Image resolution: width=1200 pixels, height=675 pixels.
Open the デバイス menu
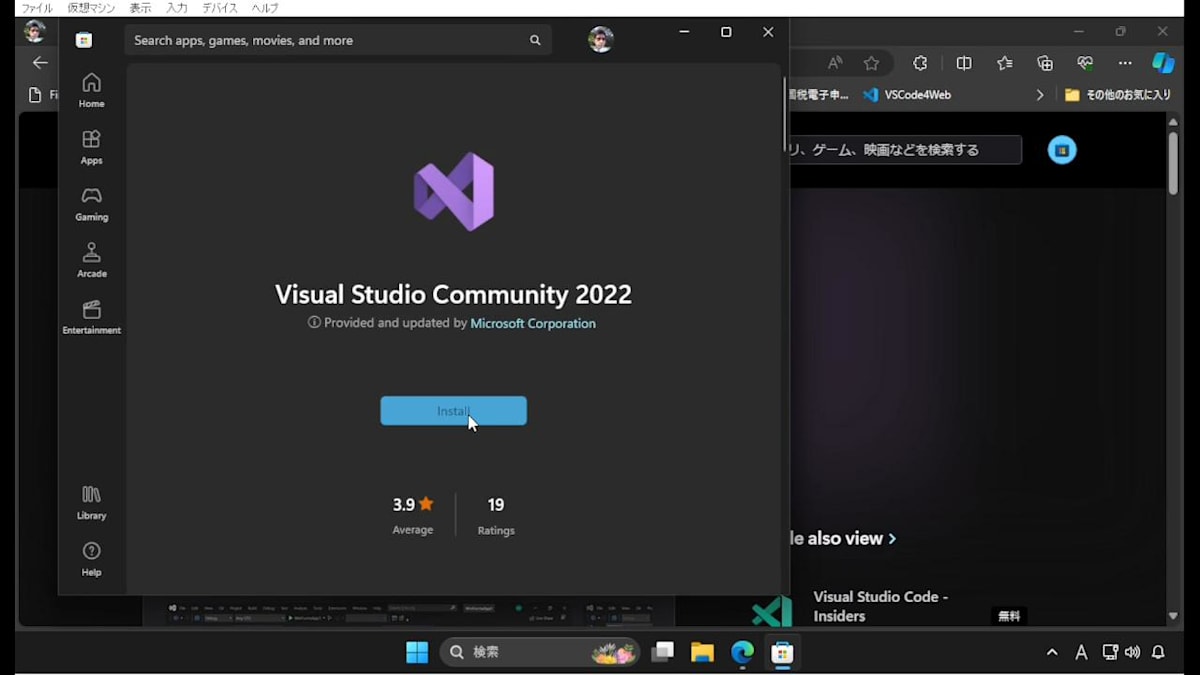[220, 8]
